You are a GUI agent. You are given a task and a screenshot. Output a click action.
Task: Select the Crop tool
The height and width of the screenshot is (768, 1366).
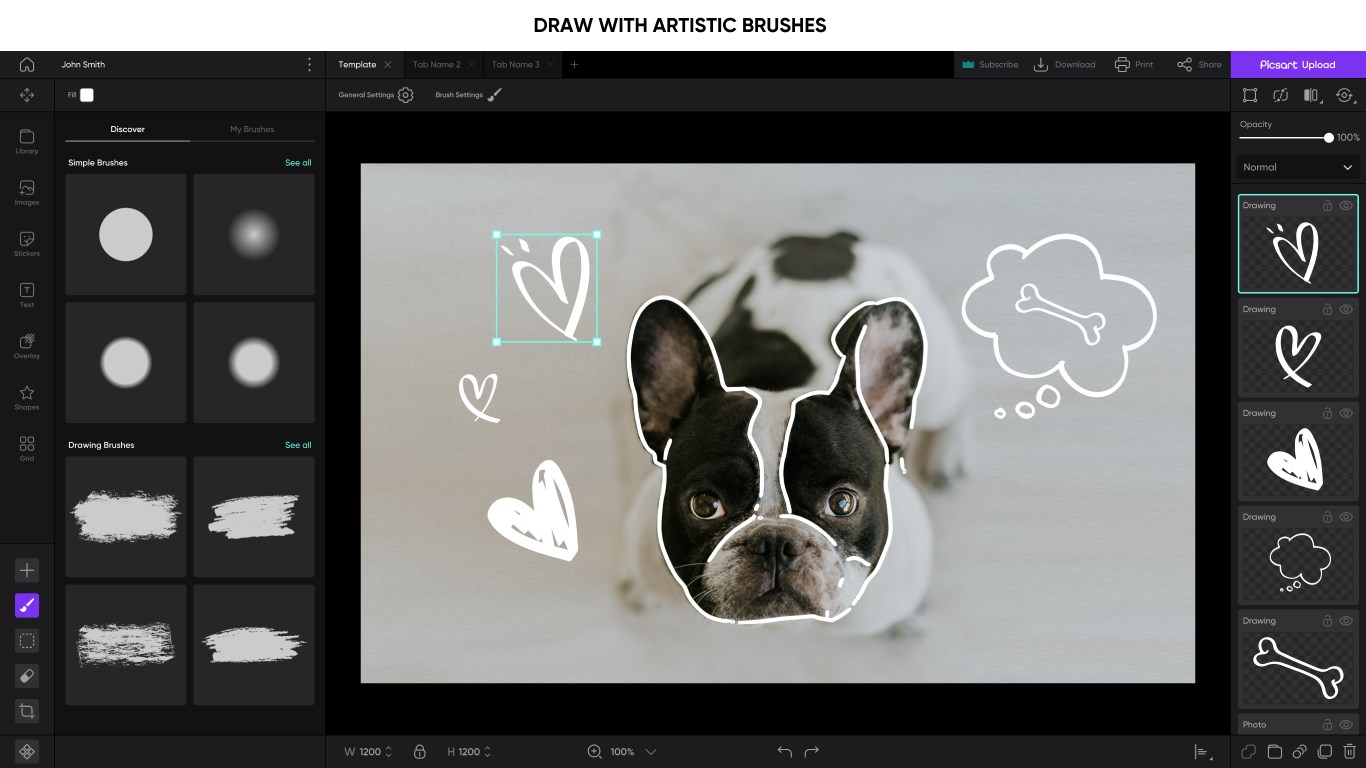coord(27,712)
